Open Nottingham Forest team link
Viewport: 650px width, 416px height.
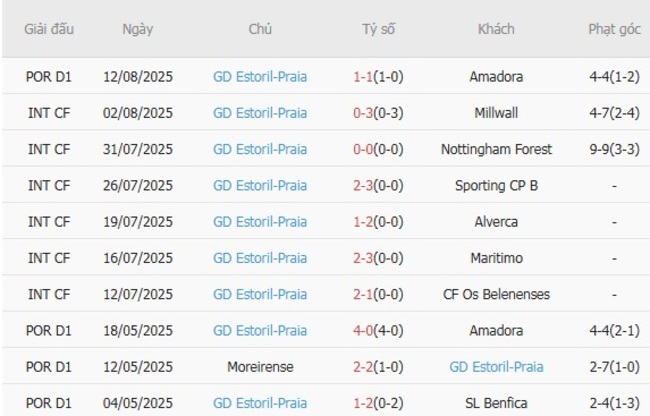click(496, 149)
